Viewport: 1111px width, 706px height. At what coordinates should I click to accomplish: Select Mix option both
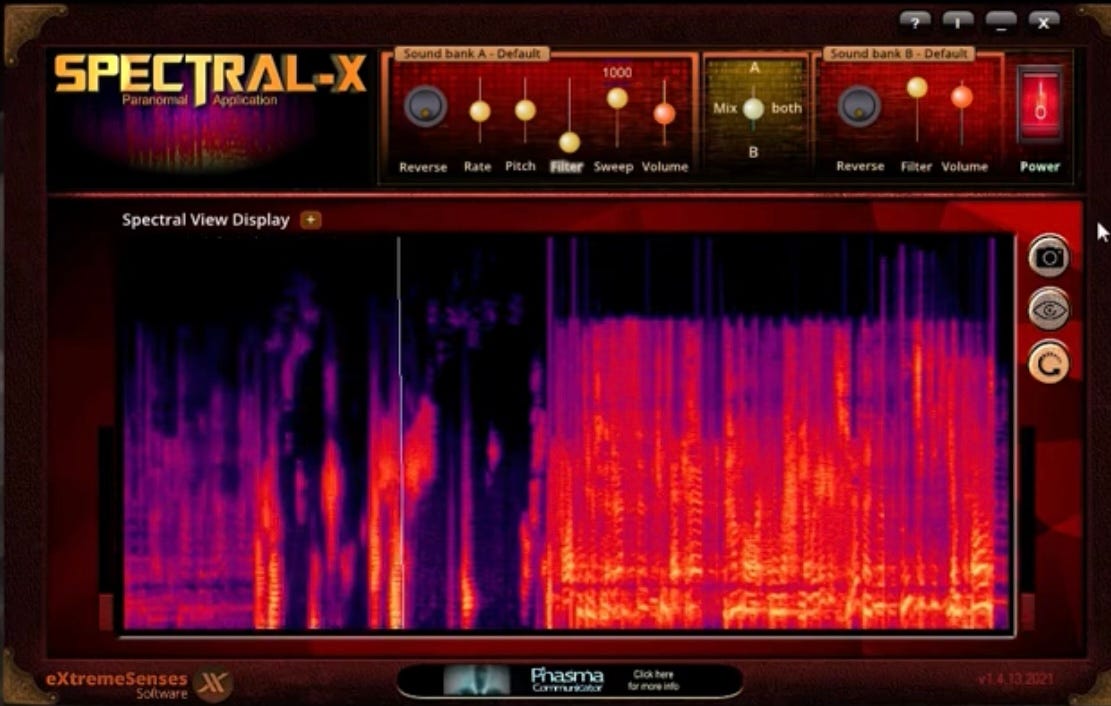pos(786,108)
